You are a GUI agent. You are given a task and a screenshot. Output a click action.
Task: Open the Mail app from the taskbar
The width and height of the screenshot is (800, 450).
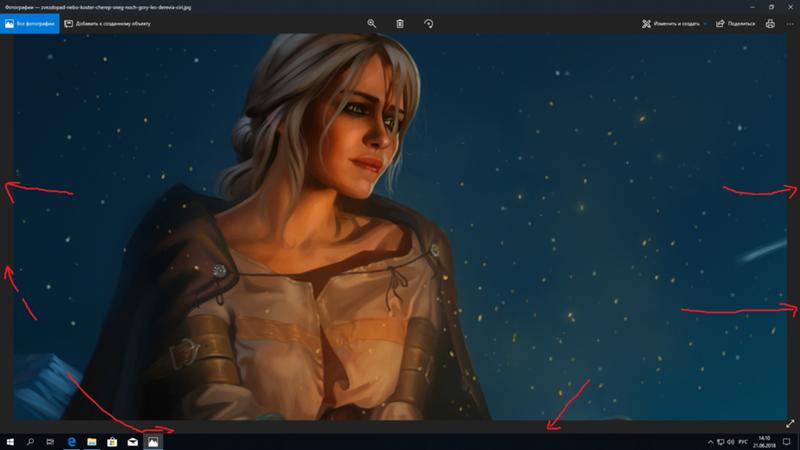pos(133,442)
